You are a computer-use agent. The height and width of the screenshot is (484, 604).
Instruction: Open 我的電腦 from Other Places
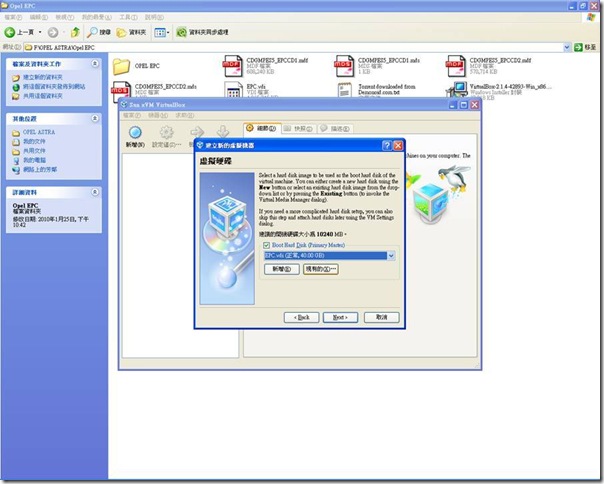[x=34, y=160]
